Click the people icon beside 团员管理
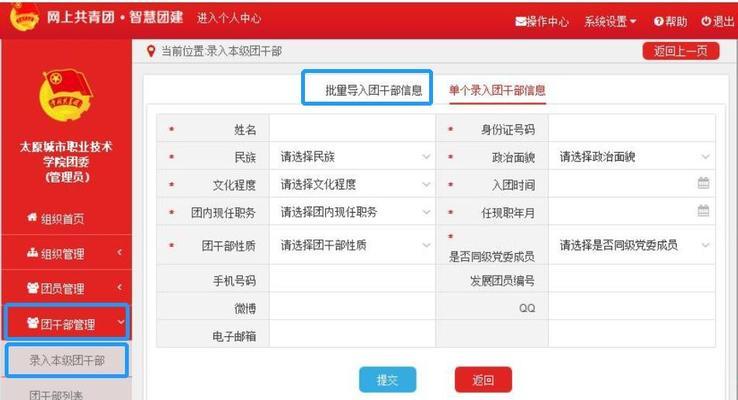The height and width of the screenshot is (400, 738). pyautogui.click(x=32, y=288)
